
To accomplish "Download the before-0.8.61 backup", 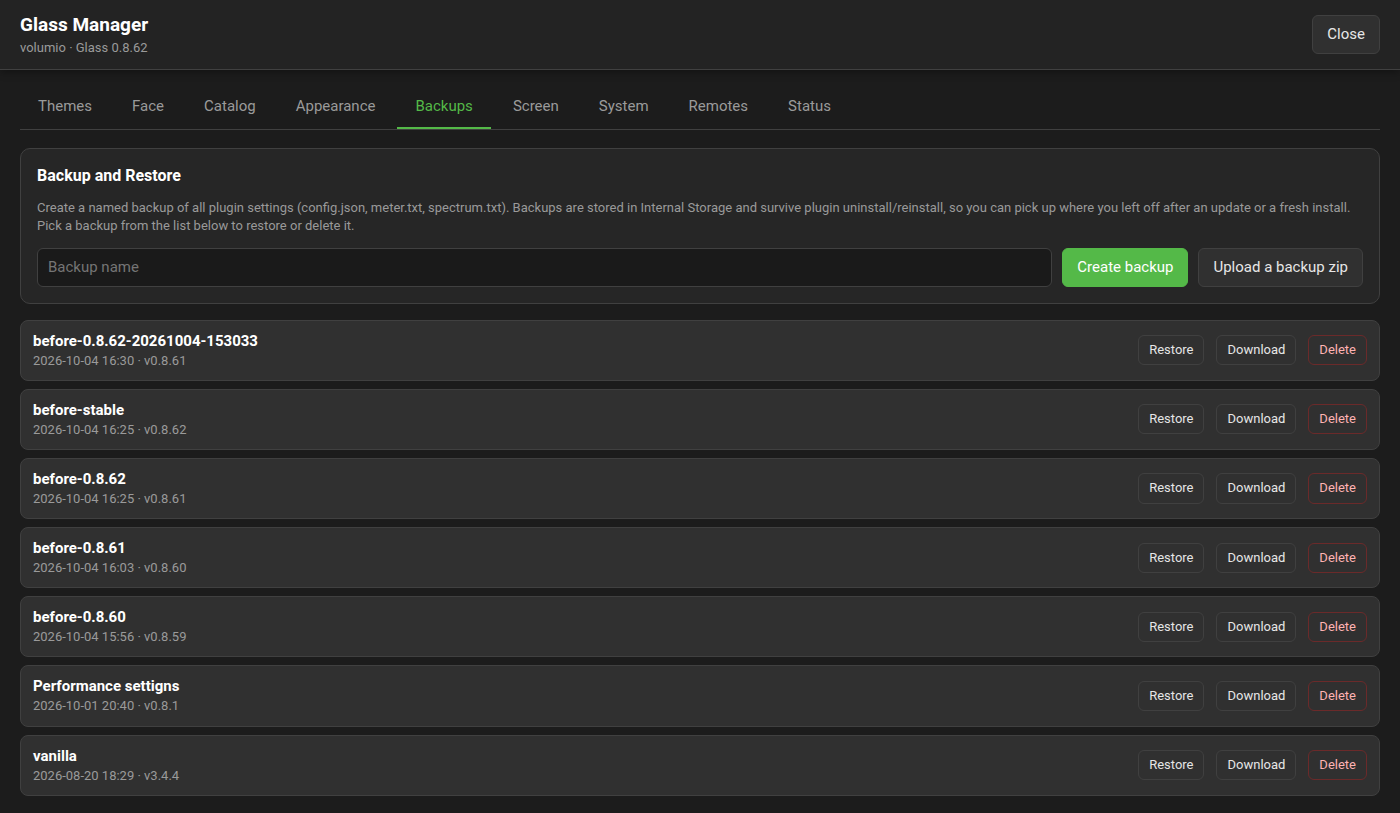I will (x=1256, y=558).
